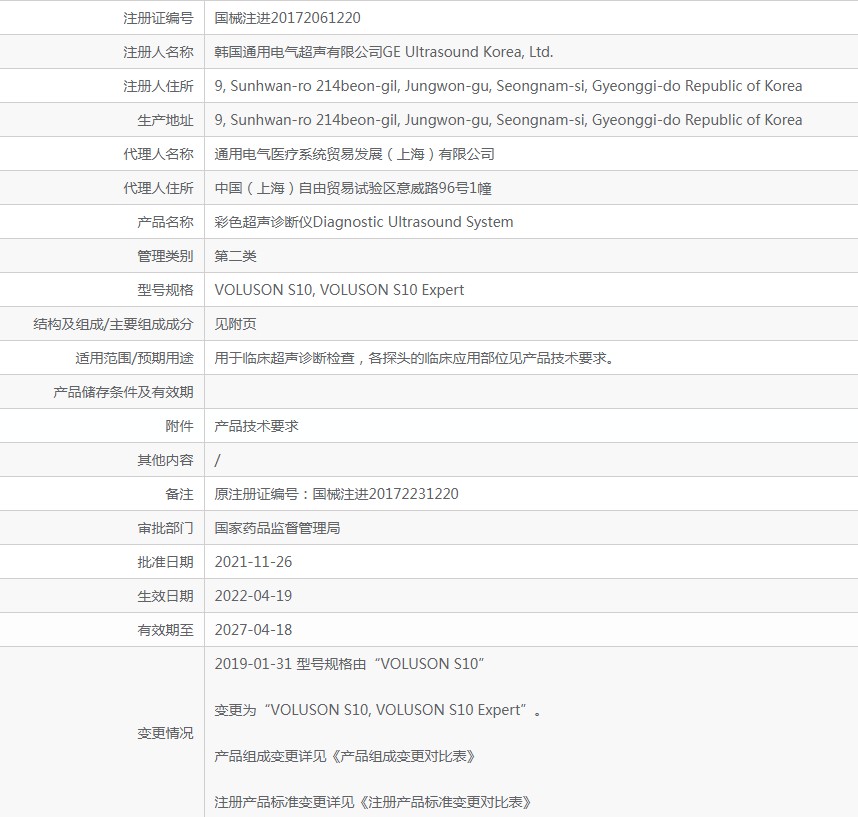Click the 产品储存条件及有效期 label
This screenshot has height=817, width=858.
(x=123, y=392)
